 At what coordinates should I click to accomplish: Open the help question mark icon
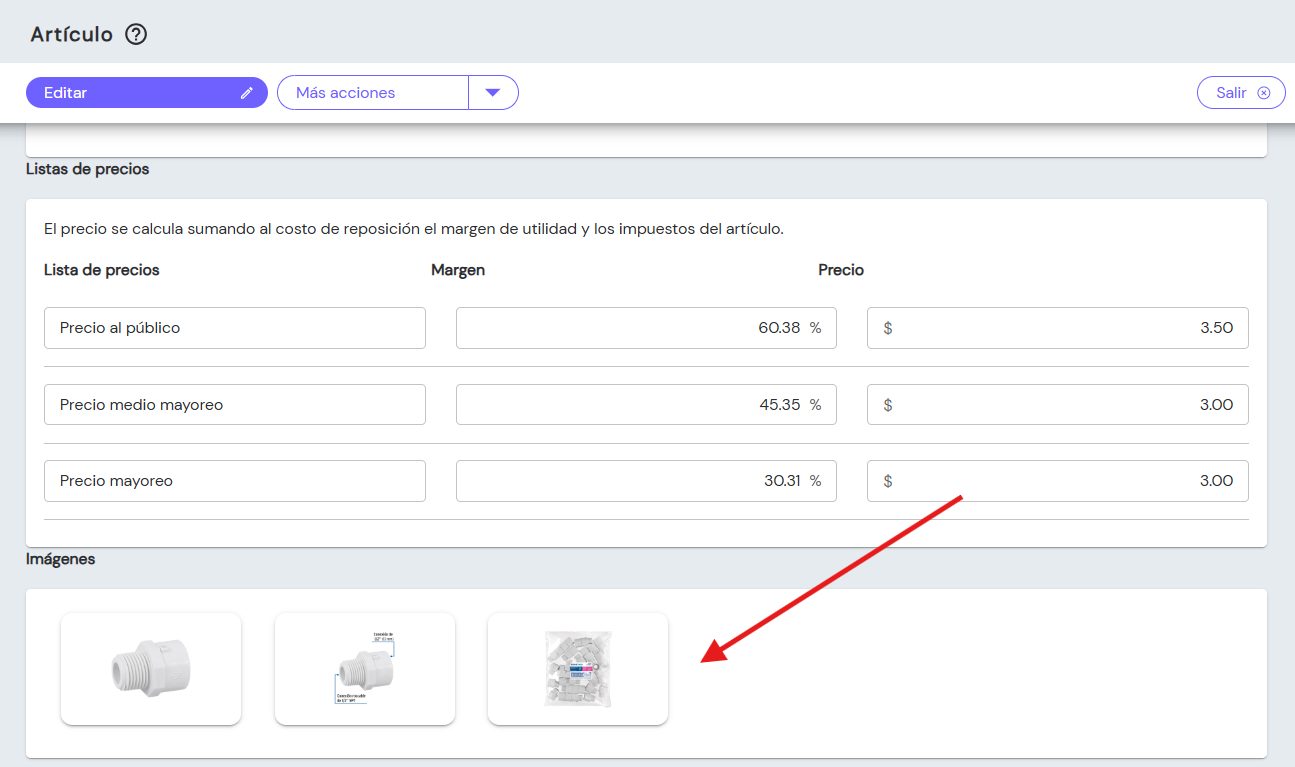[136, 35]
